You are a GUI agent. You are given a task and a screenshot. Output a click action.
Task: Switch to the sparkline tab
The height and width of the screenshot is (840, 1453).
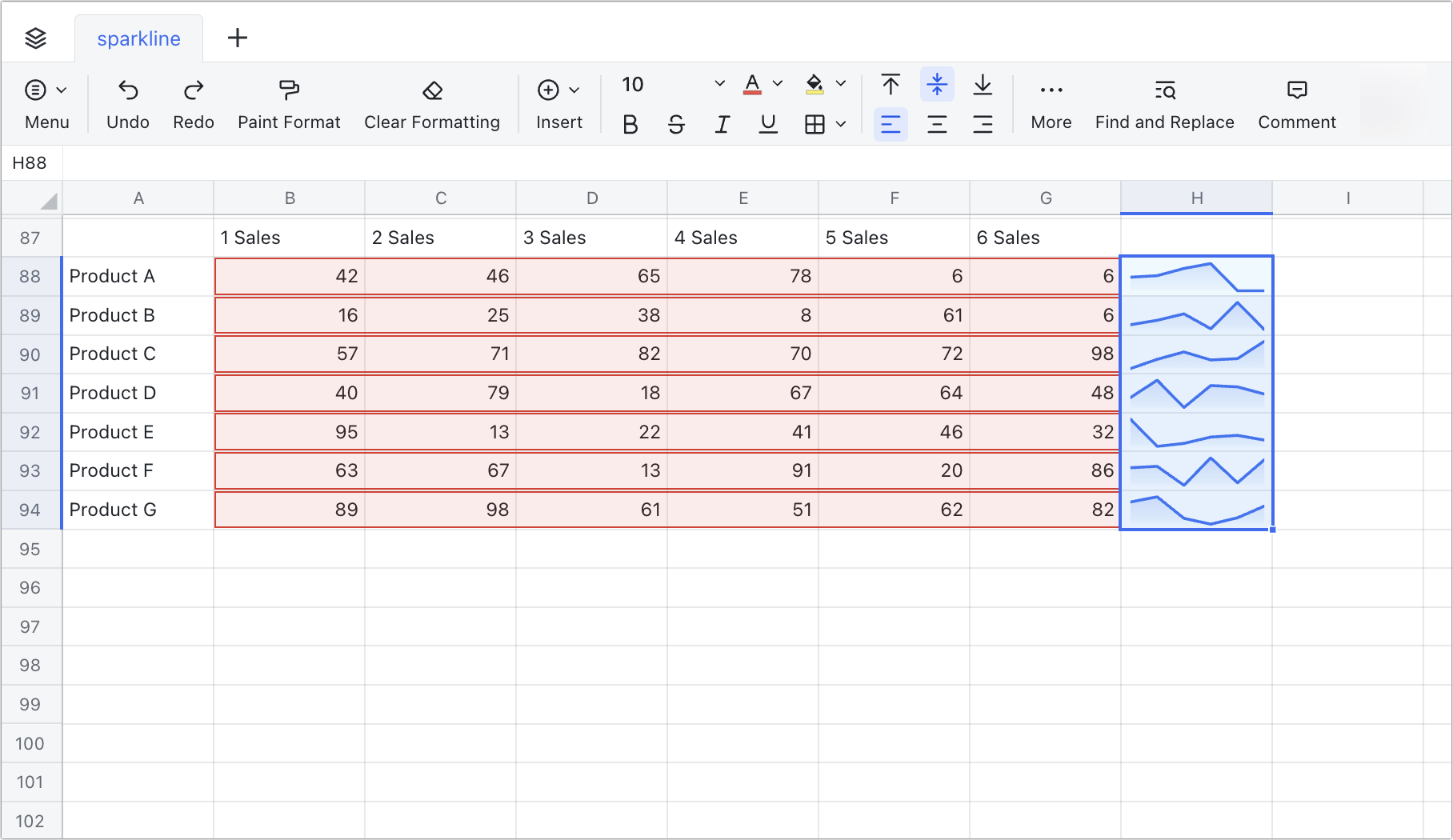pos(138,38)
